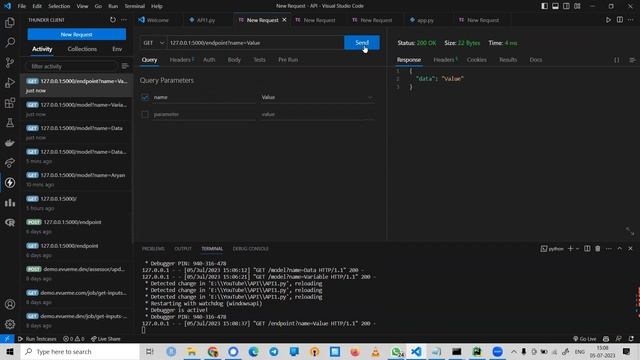Switch to Visual Studio Code taskbar icon

pos(416,351)
